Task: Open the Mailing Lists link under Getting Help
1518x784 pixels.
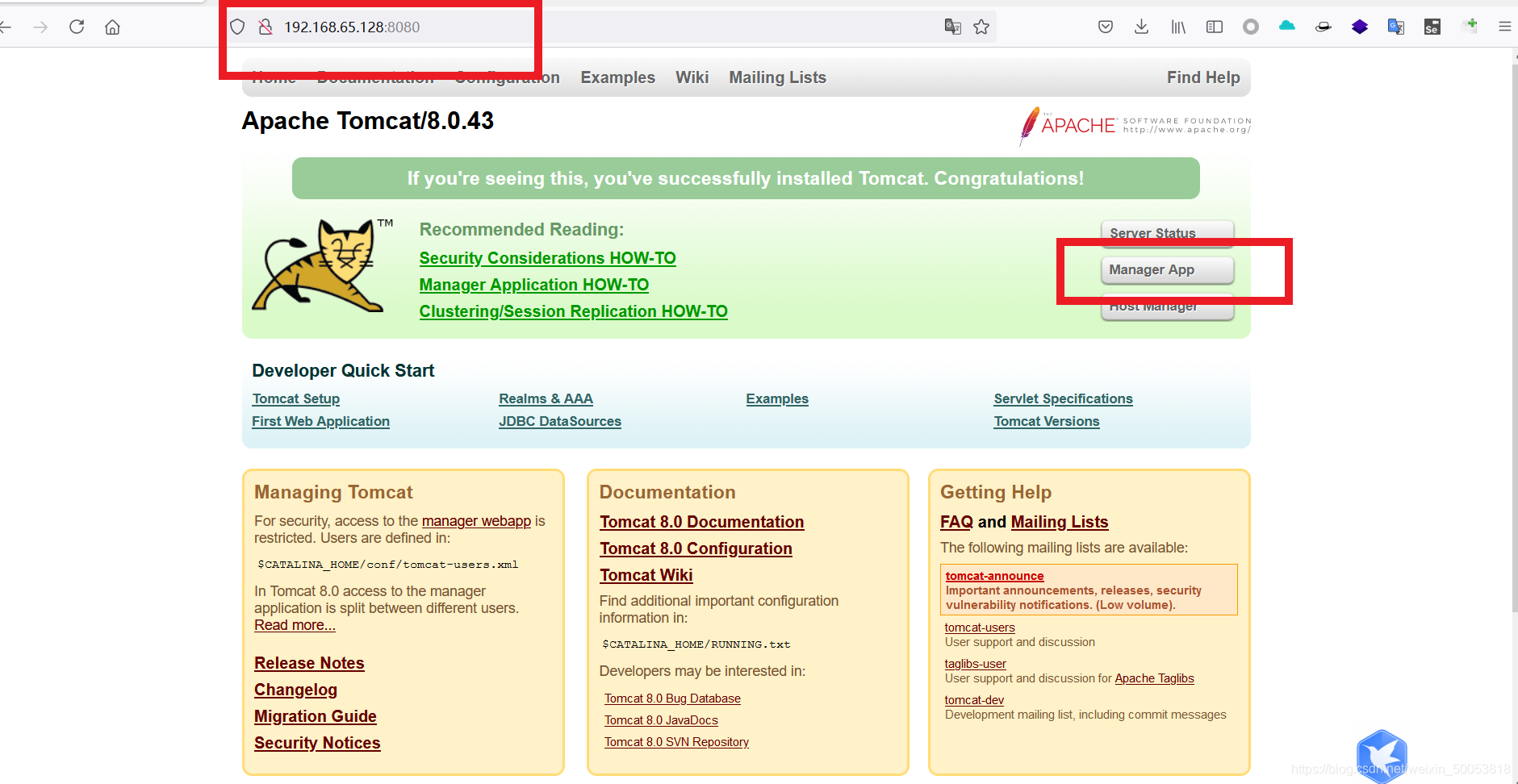Action: 1060,522
